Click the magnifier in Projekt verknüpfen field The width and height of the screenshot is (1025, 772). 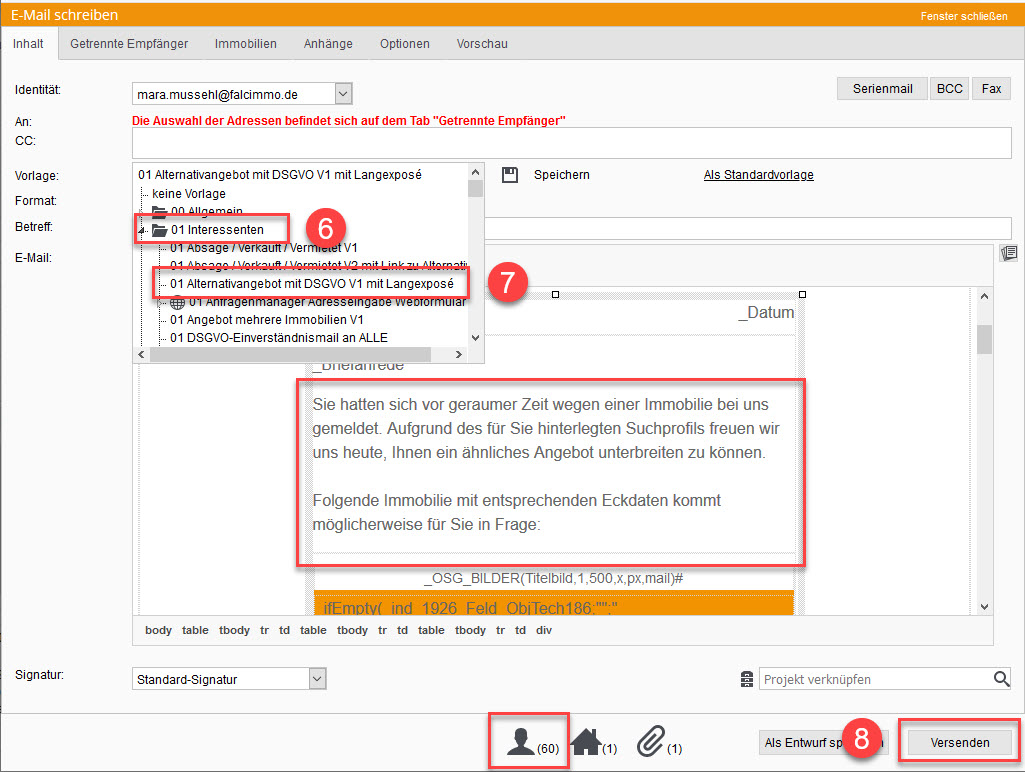point(1001,679)
